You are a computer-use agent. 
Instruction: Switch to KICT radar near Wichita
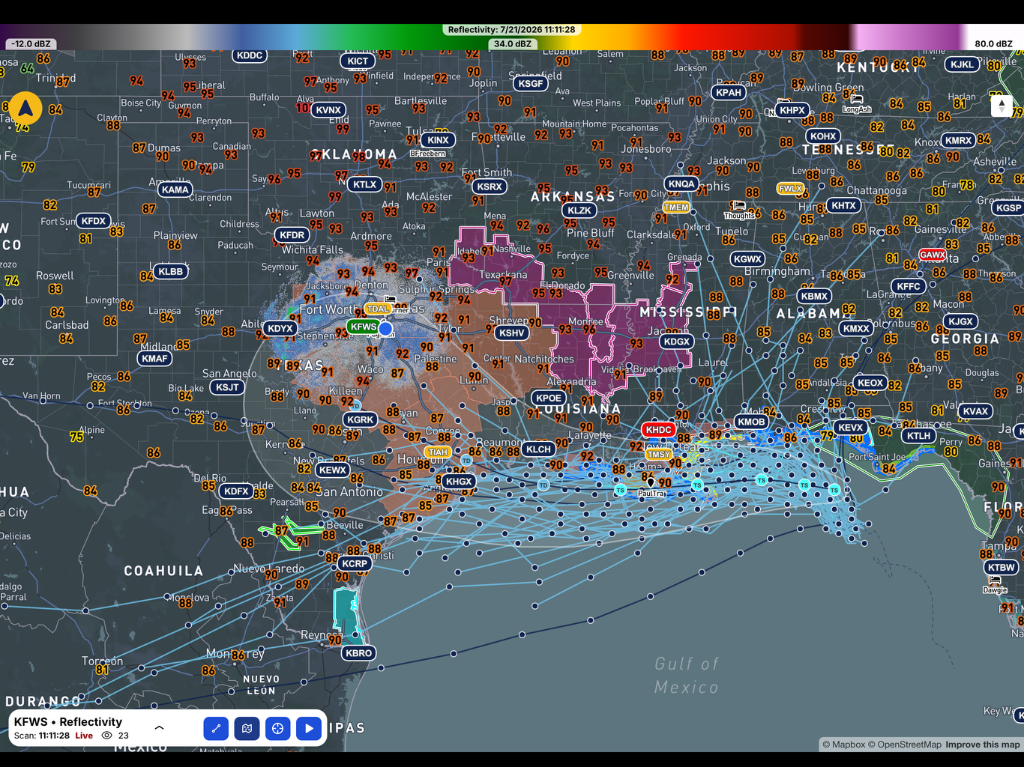pyautogui.click(x=357, y=61)
